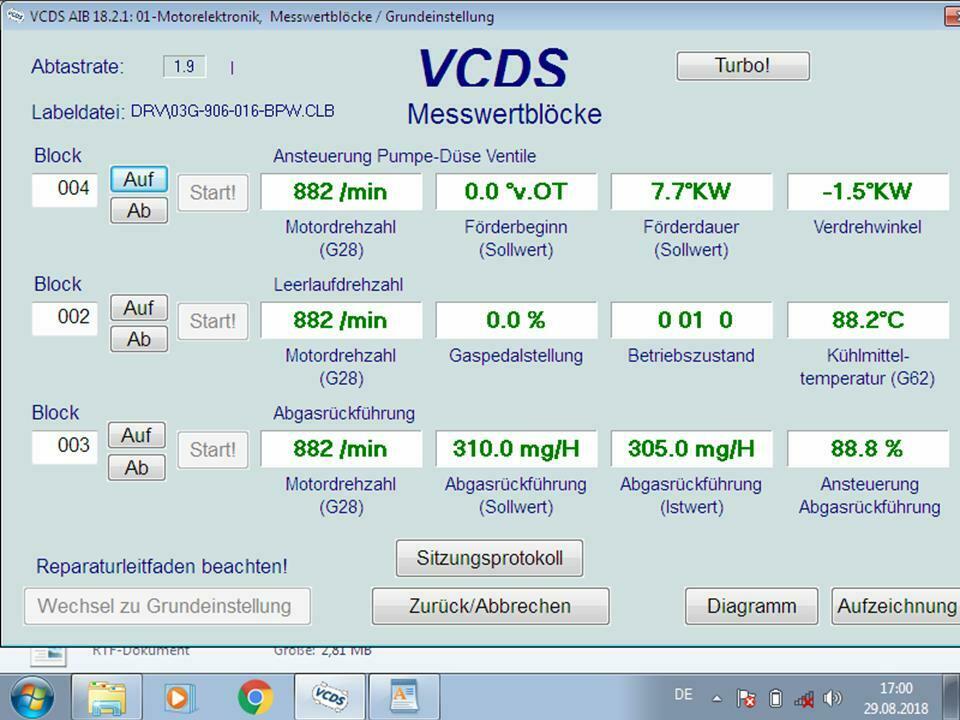Viewport: 960px width, 720px height.
Task: Click Ab for block 003
Action: (x=137, y=468)
